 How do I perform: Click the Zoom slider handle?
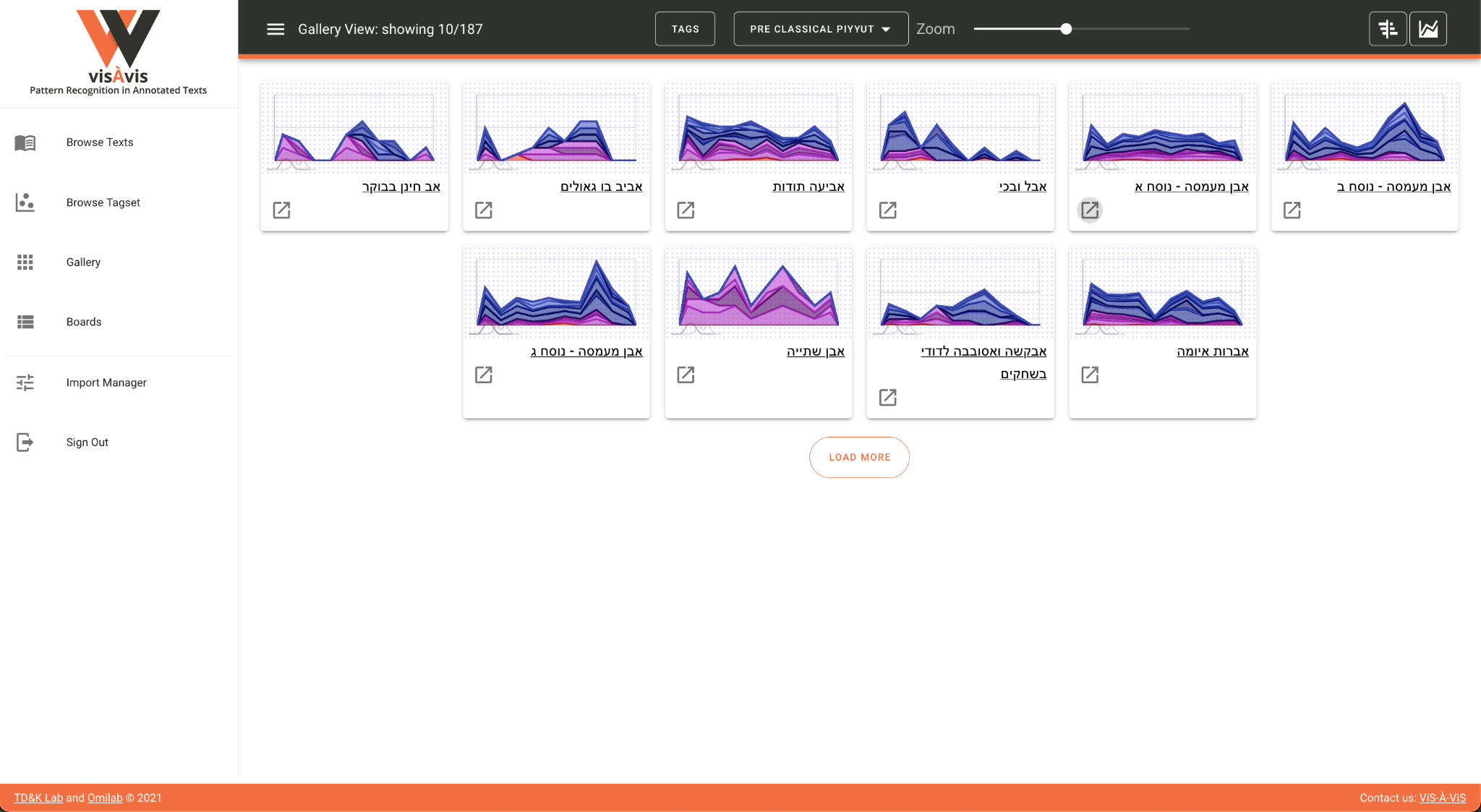pos(1066,29)
